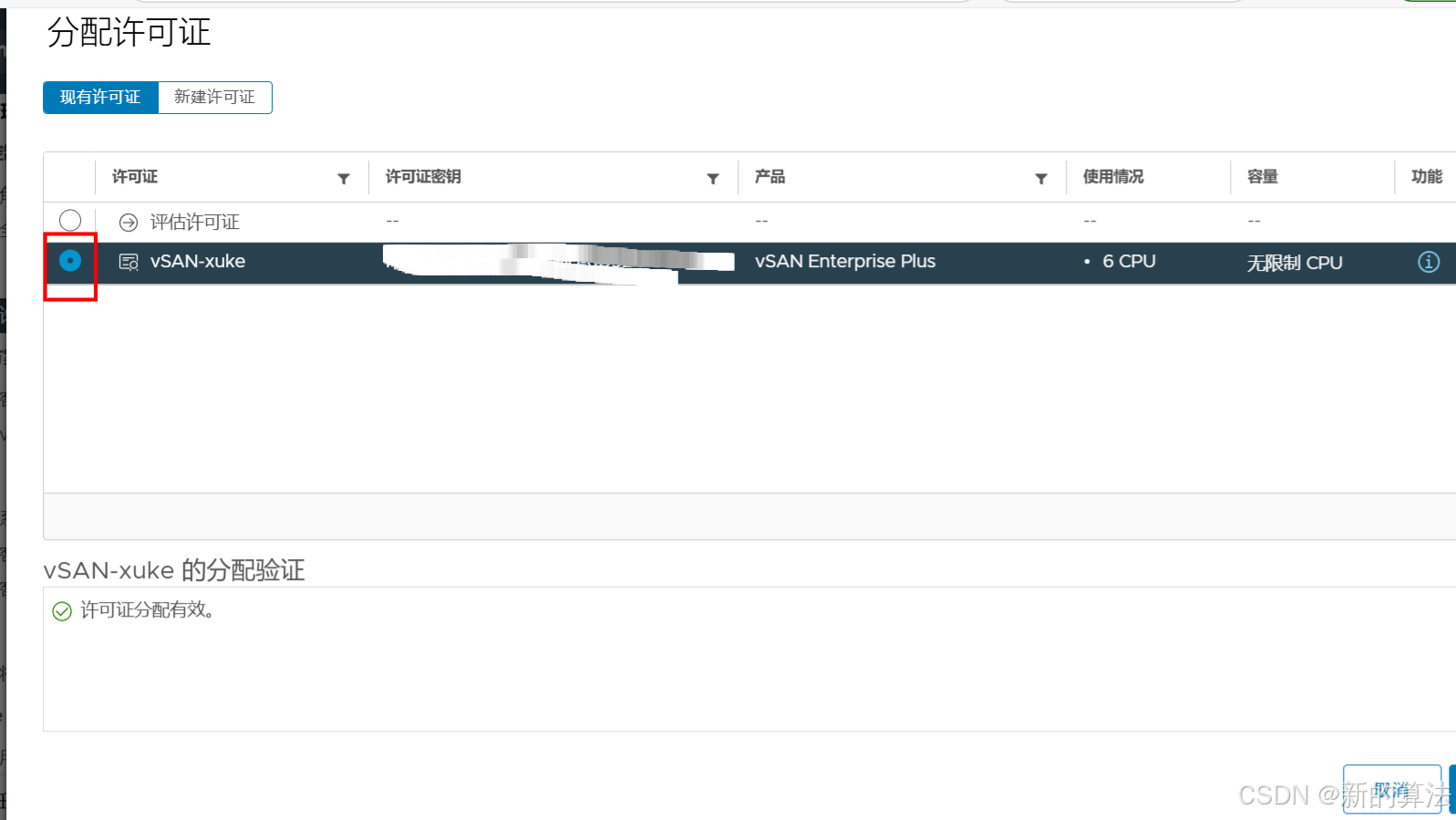
Task: Click the 评估许可证 arrow icon
Action: 129,223
